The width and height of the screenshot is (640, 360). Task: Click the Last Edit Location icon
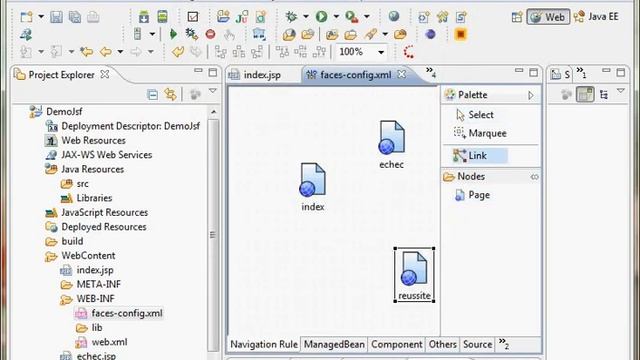(87, 52)
